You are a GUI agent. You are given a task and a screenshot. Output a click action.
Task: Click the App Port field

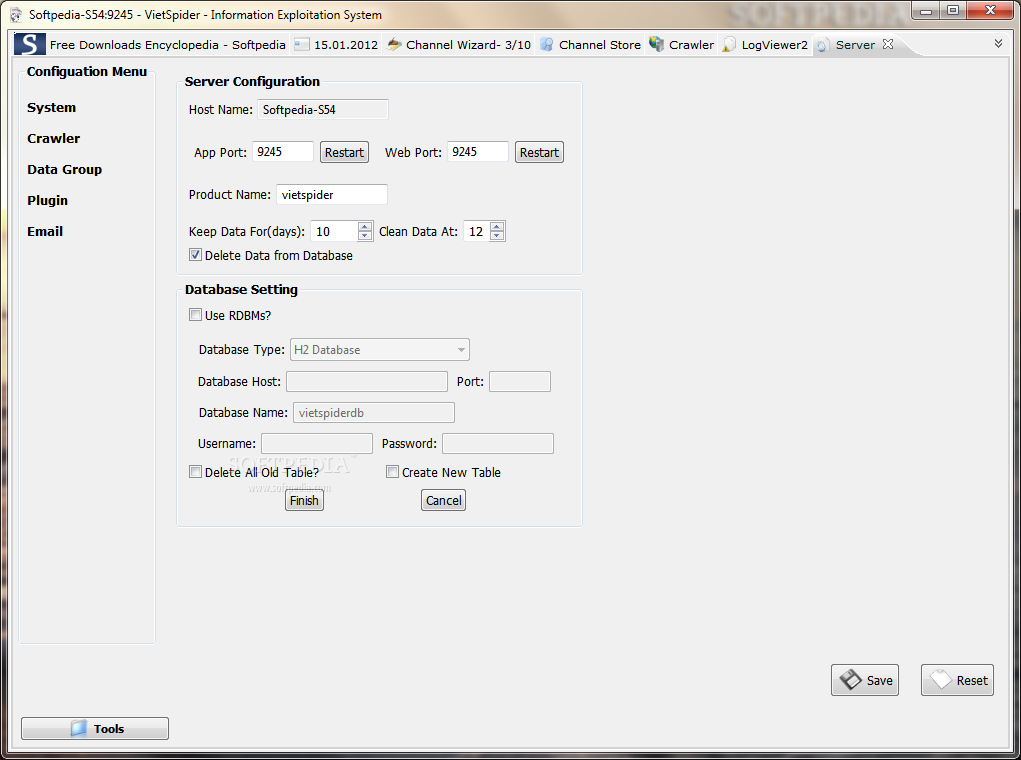coord(283,152)
